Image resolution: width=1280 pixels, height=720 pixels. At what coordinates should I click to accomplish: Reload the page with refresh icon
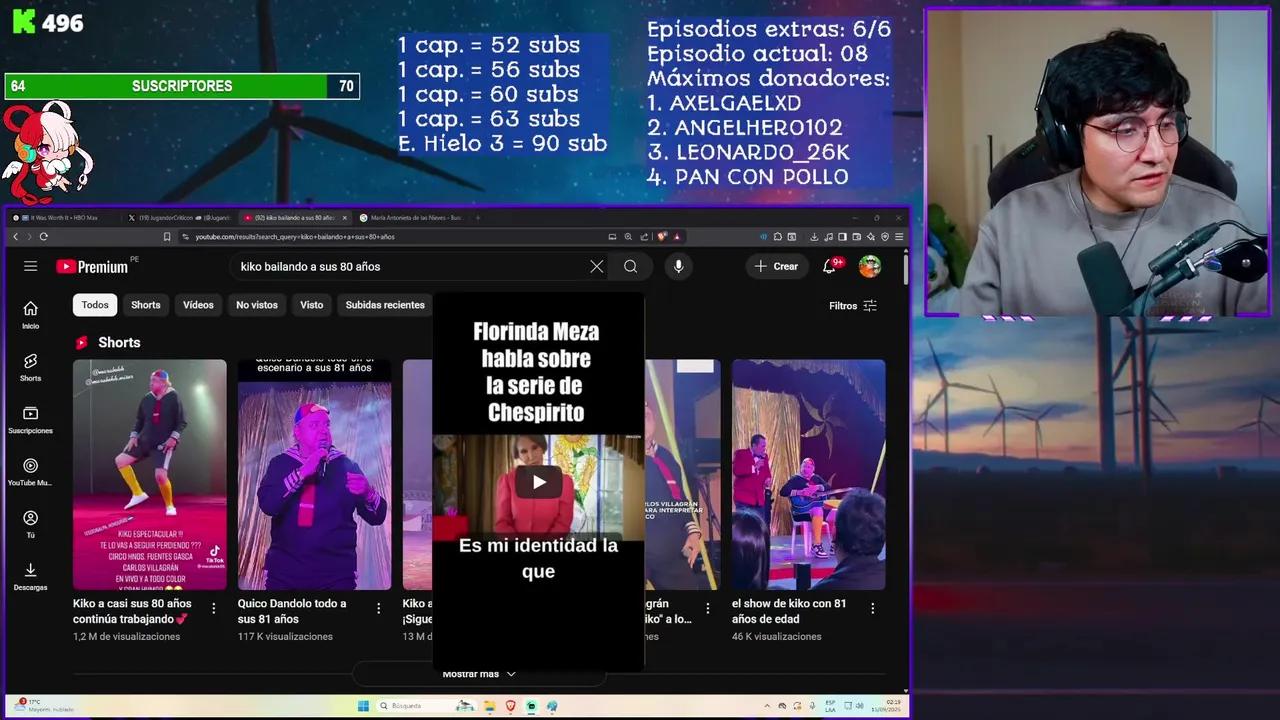pos(43,237)
